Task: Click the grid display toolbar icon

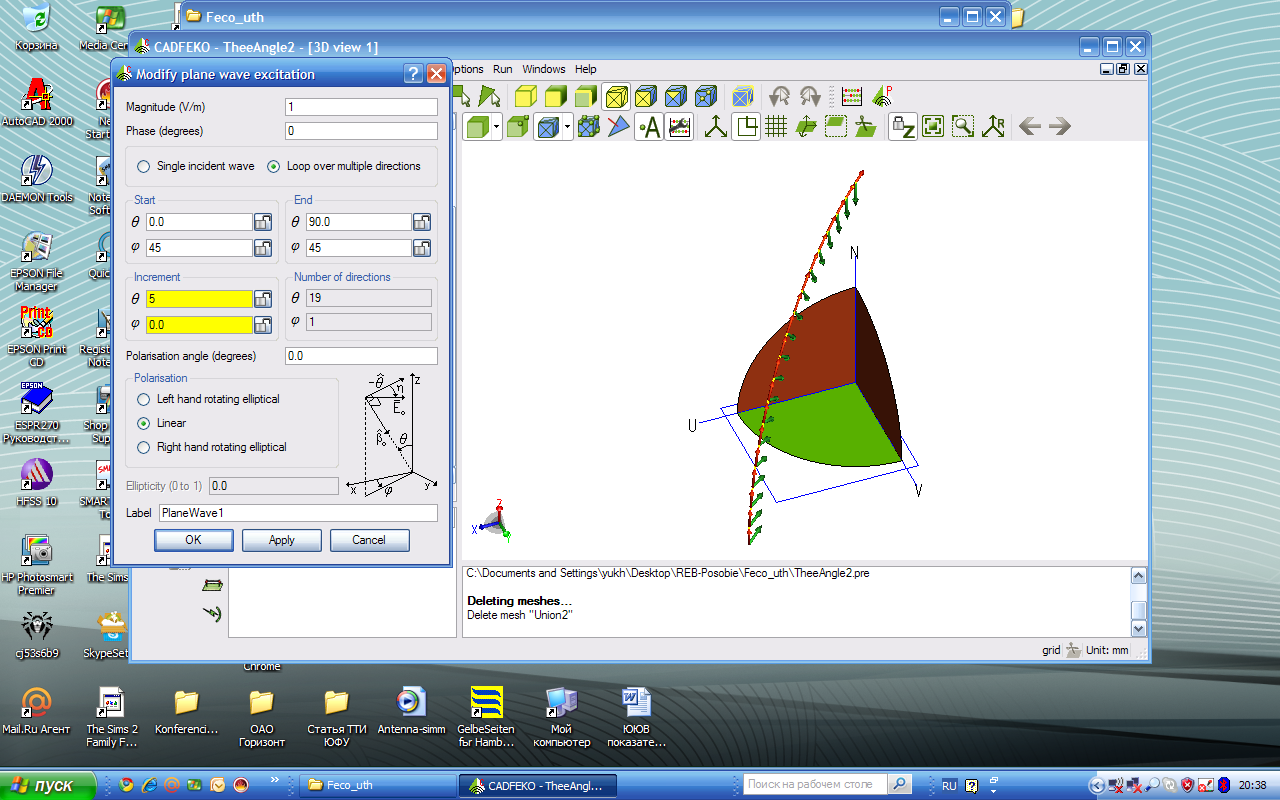Action: click(x=776, y=127)
